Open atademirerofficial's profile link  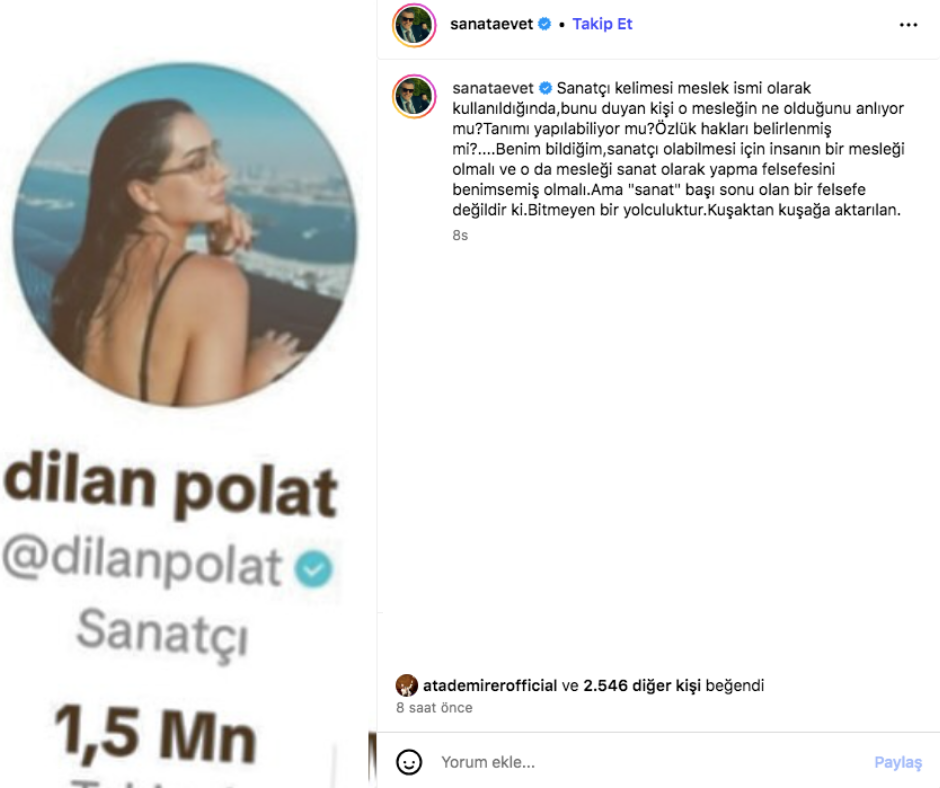coord(490,685)
